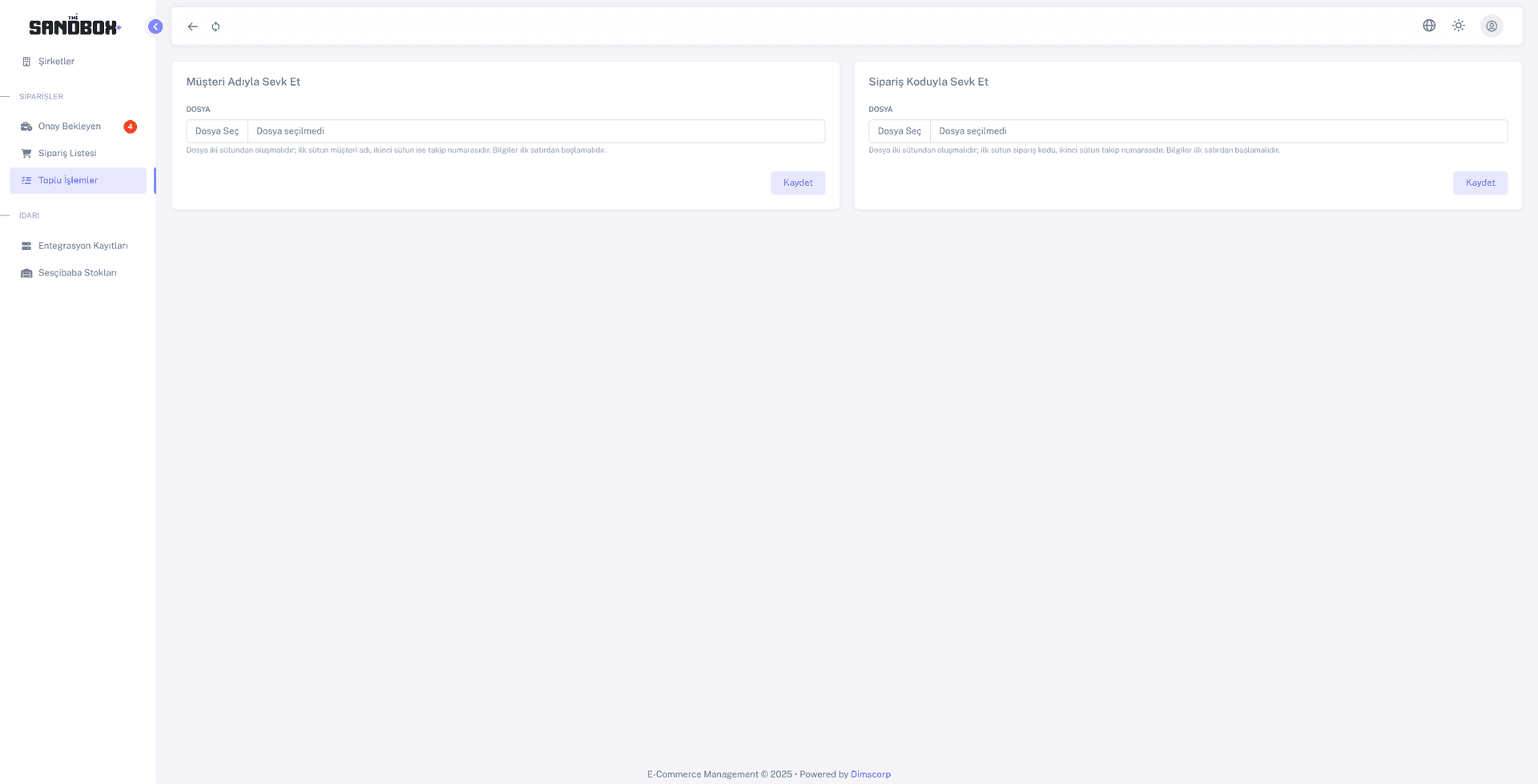The image size is (1538, 784).
Task: Click The Sandbox logo
Action: tap(74, 26)
